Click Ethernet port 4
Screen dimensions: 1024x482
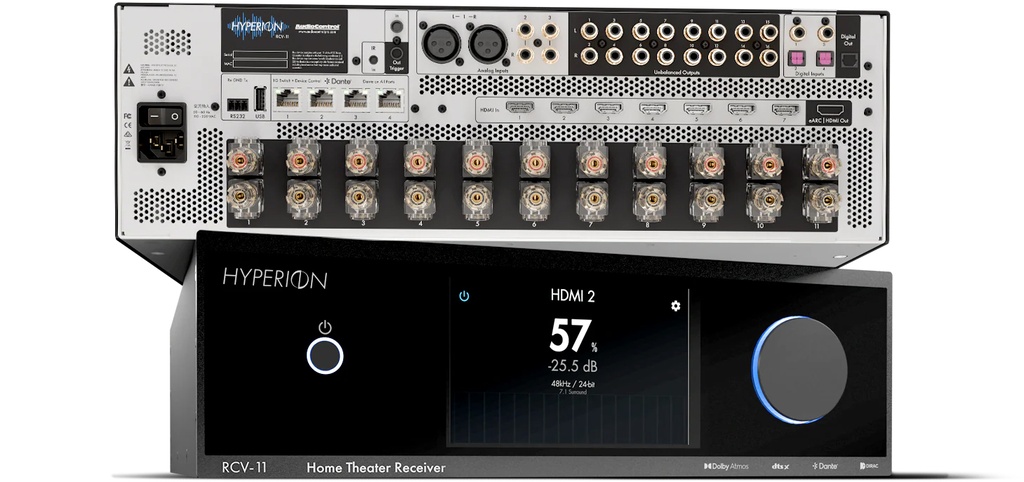(x=390, y=99)
